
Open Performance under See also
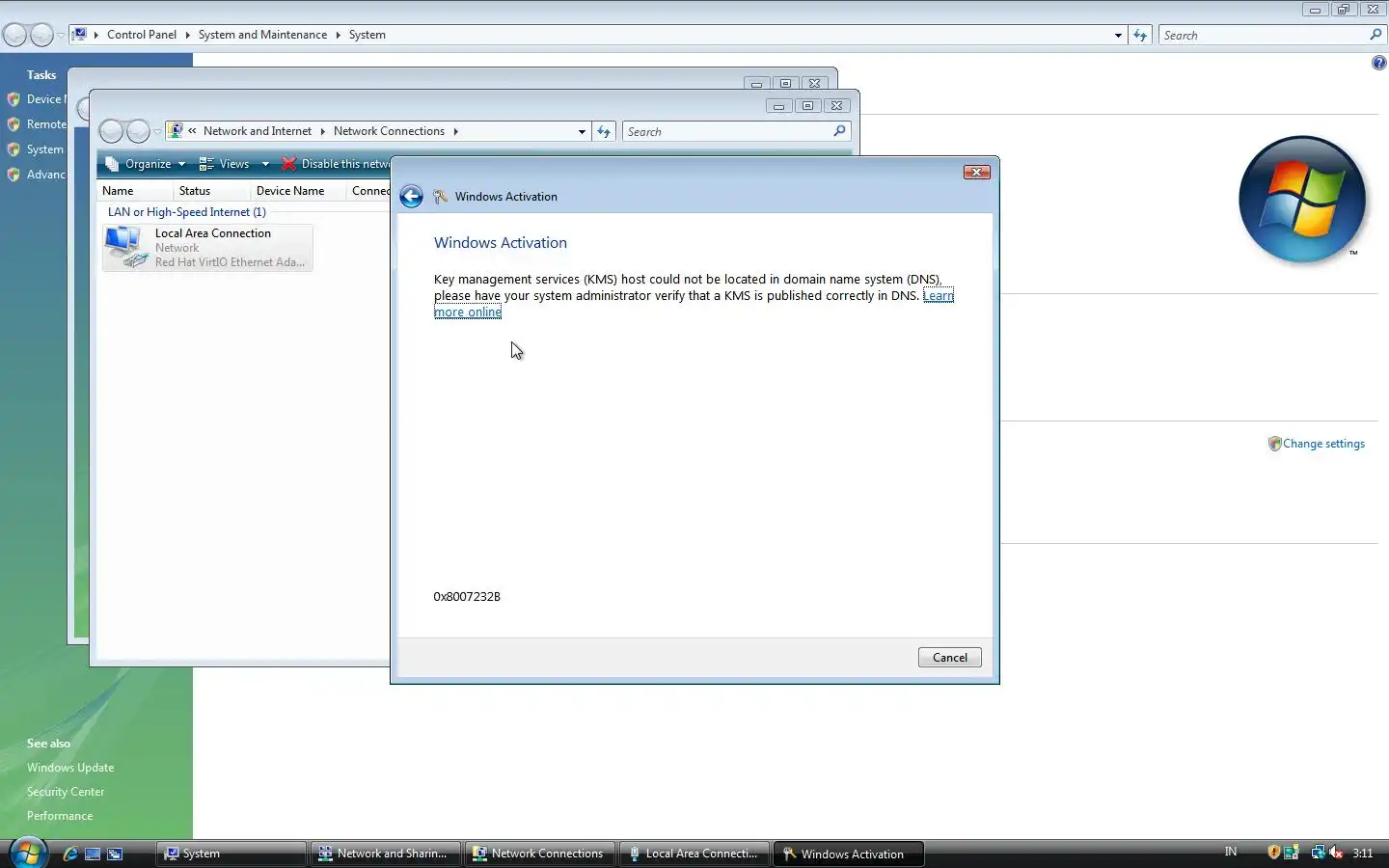pos(60,816)
